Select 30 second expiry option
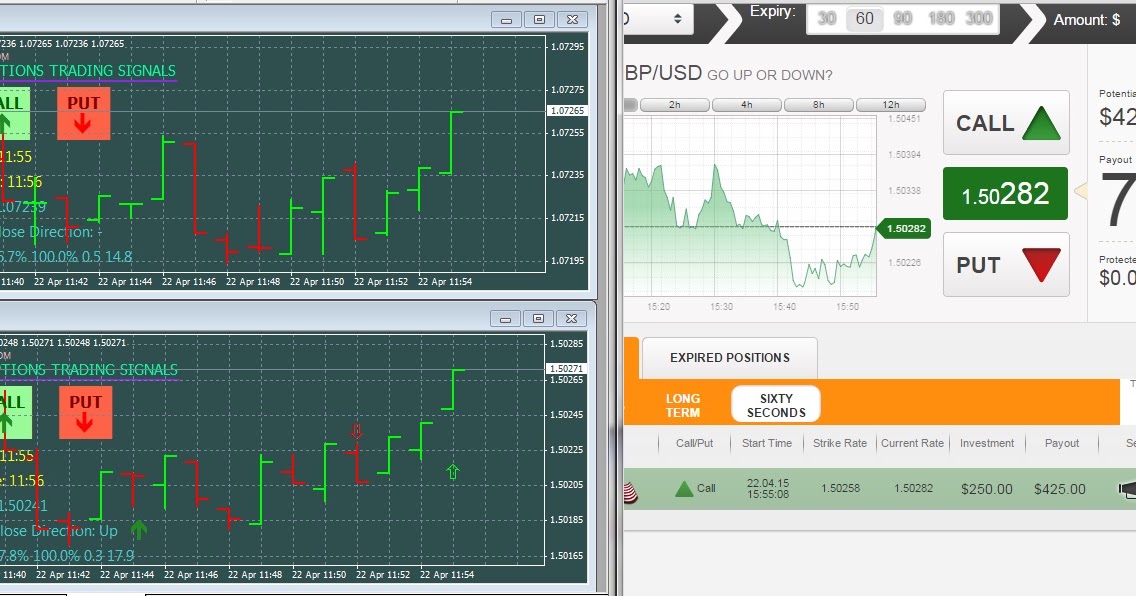The height and width of the screenshot is (596, 1136). click(x=827, y=19)
